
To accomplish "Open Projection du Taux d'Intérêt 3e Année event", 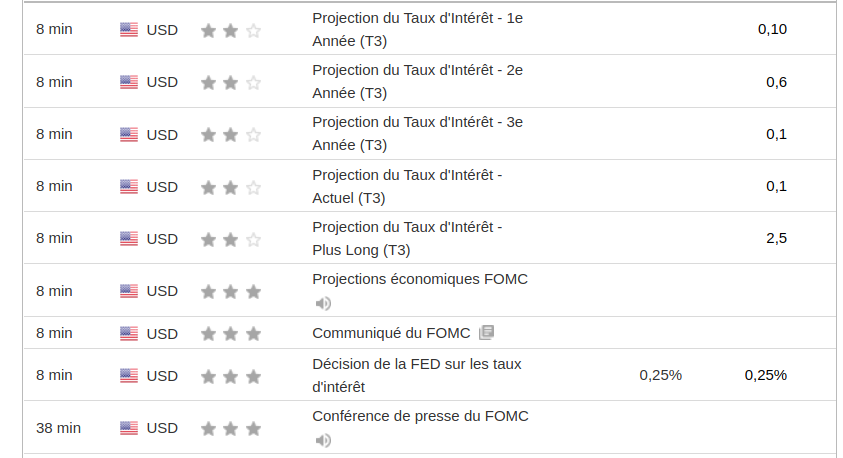I will tap(417, 133).
